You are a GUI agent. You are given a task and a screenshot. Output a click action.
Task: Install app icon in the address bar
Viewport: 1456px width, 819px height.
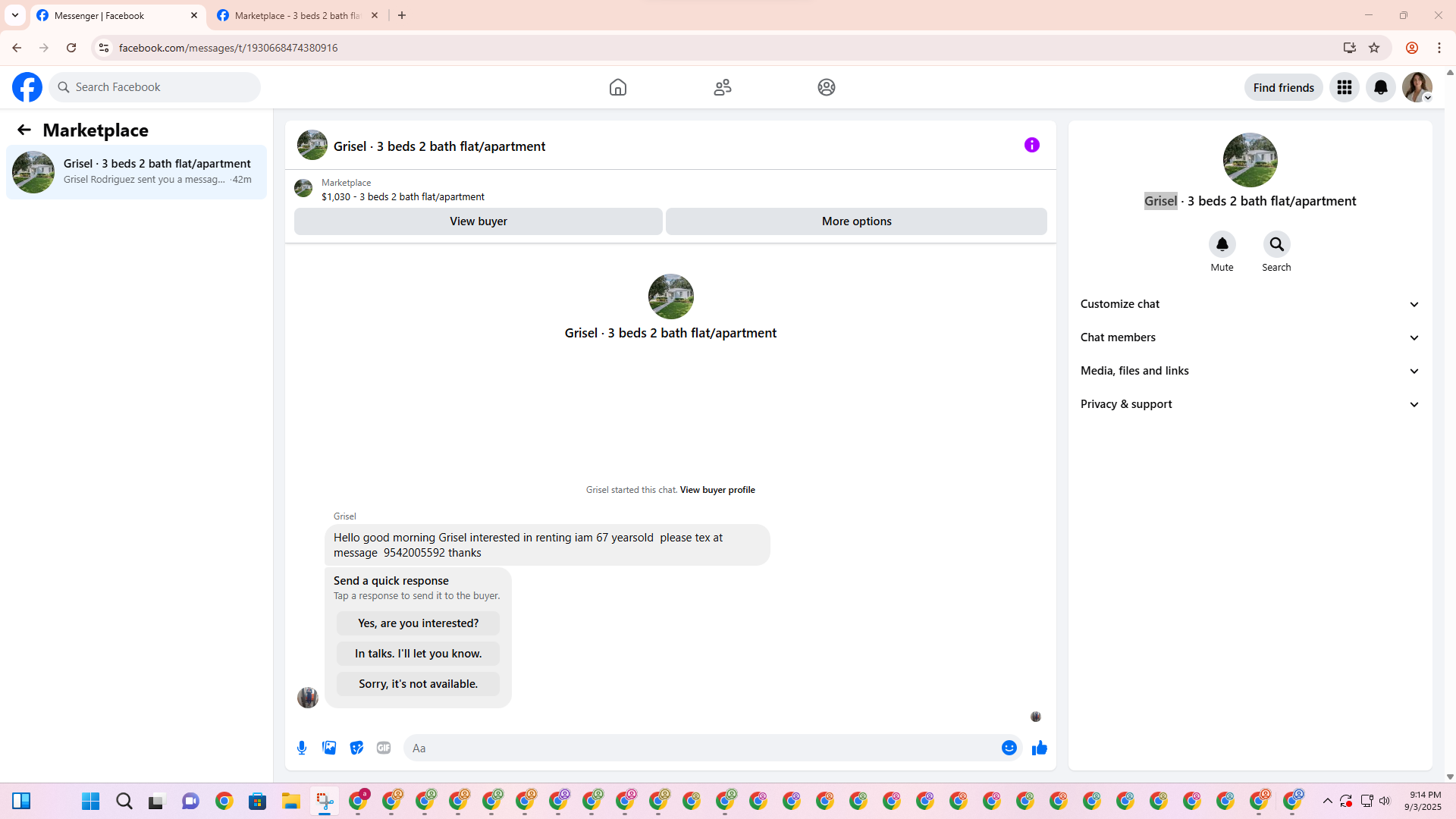coord(1350,48)
